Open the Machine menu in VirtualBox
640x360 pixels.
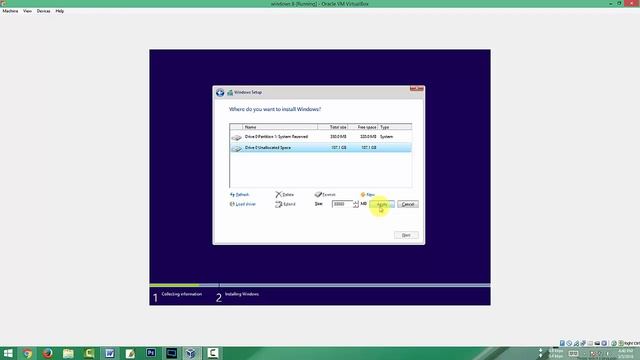click(10, 11)
